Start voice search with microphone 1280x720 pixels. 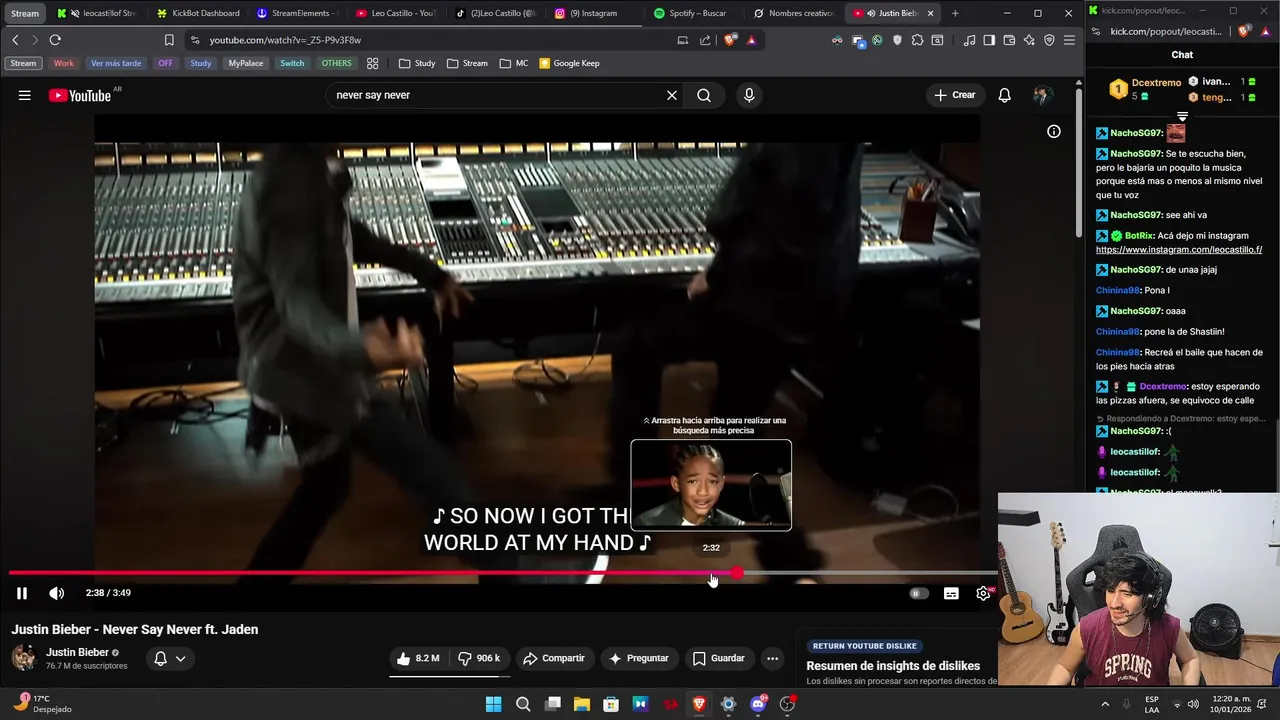[x=749, y=95]
